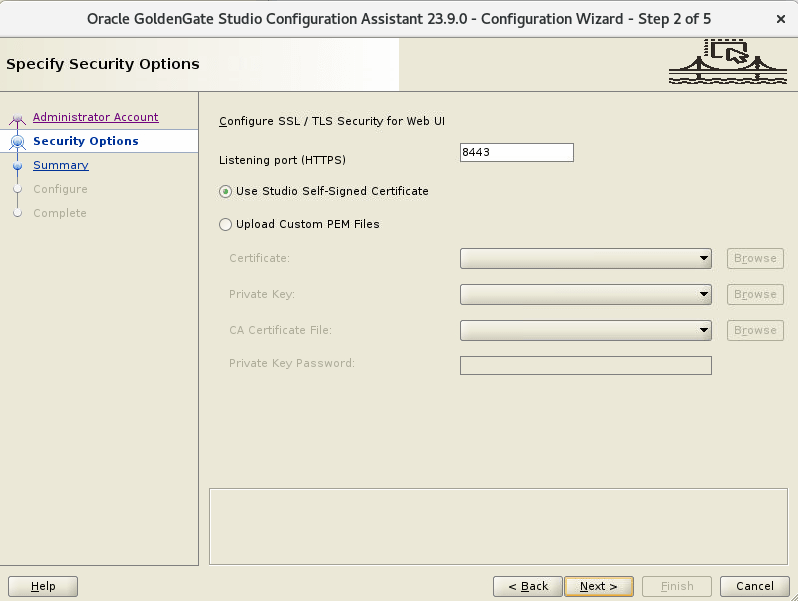Click the Summary step bullet icon
Viewport: 798px width, 601px height.
click(17, 166)
